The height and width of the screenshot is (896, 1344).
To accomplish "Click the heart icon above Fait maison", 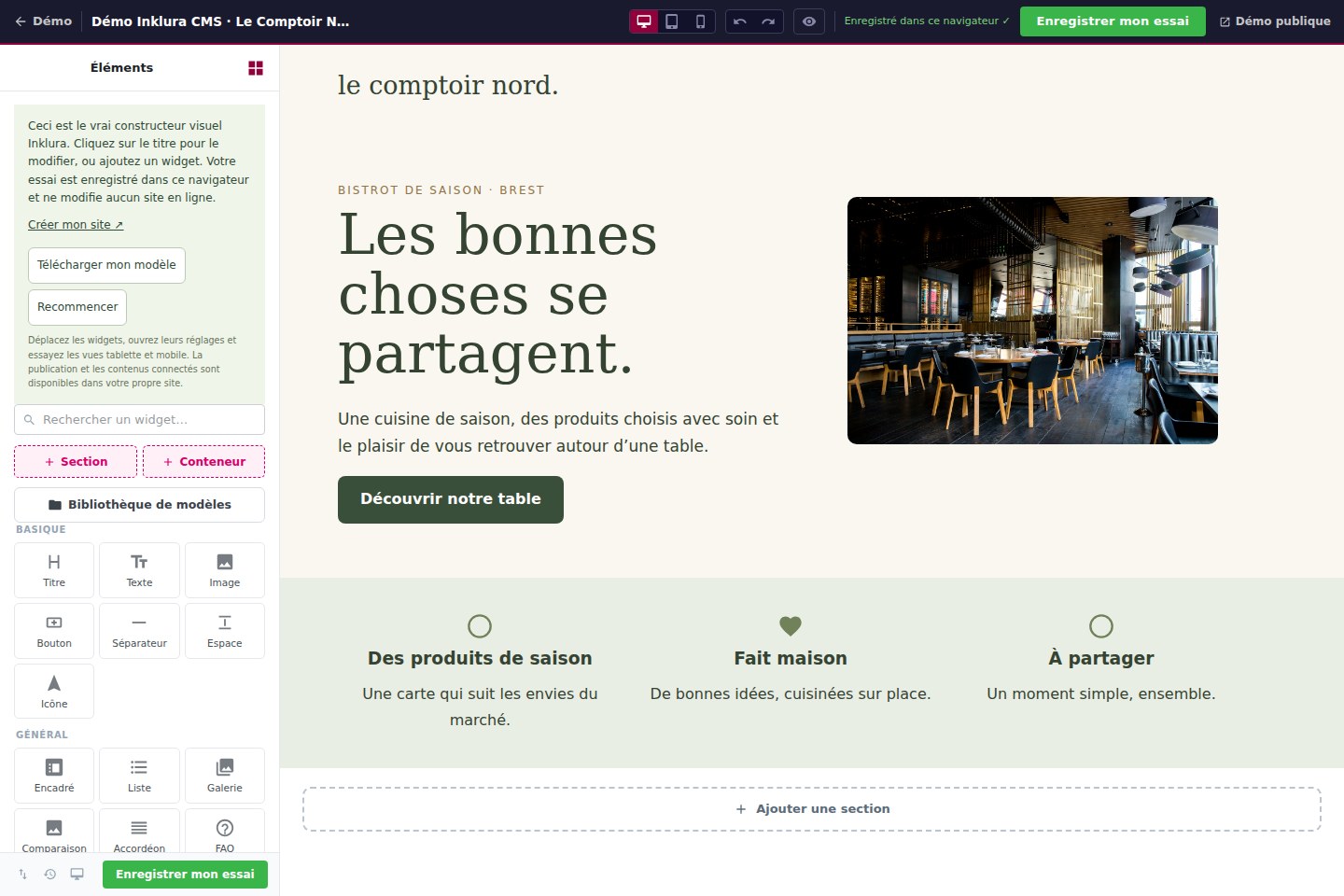I will [791, 626].
